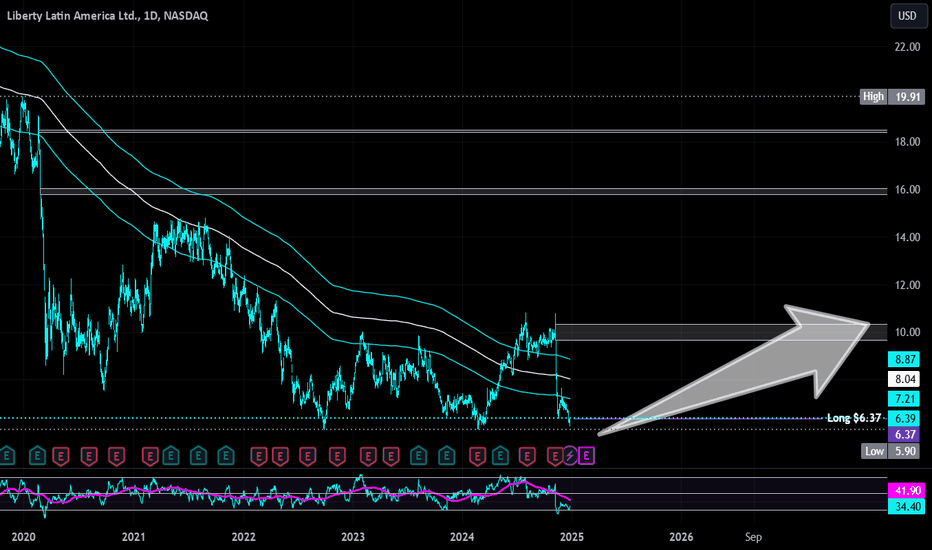932x550 pixels.
Task: Click the 14.00 price axis tick
Action: [x=907, y=237]
